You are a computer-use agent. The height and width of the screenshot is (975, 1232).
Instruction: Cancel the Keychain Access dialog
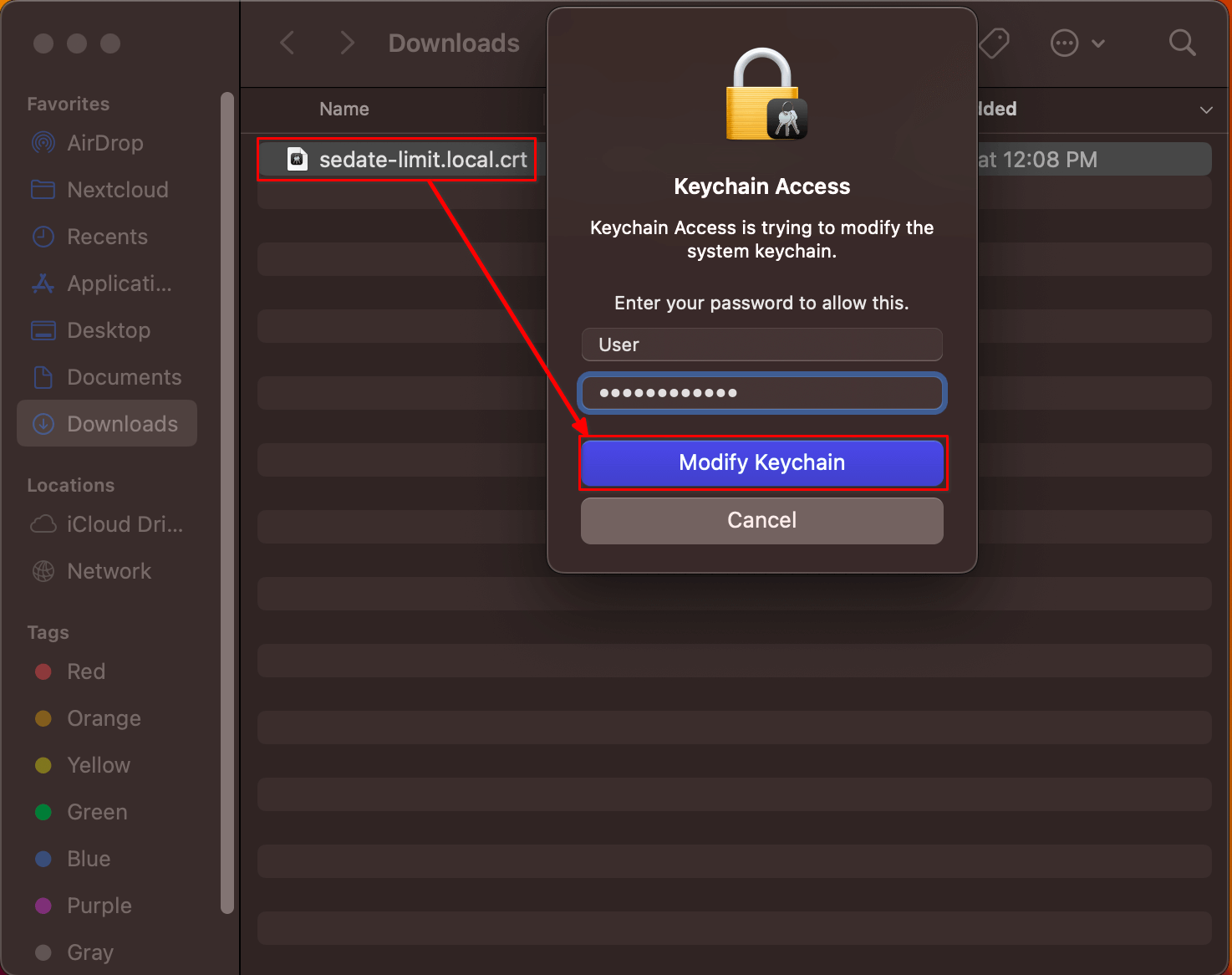click(762, 520)
